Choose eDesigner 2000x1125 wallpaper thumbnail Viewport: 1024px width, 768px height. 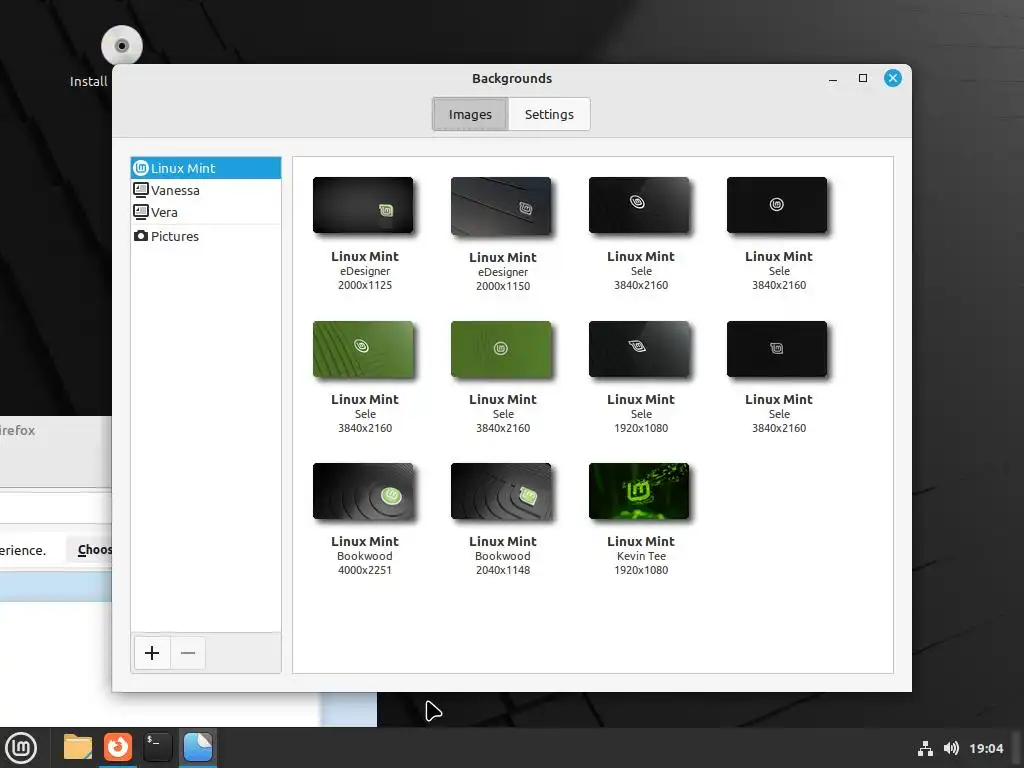[x=363, y=205]
